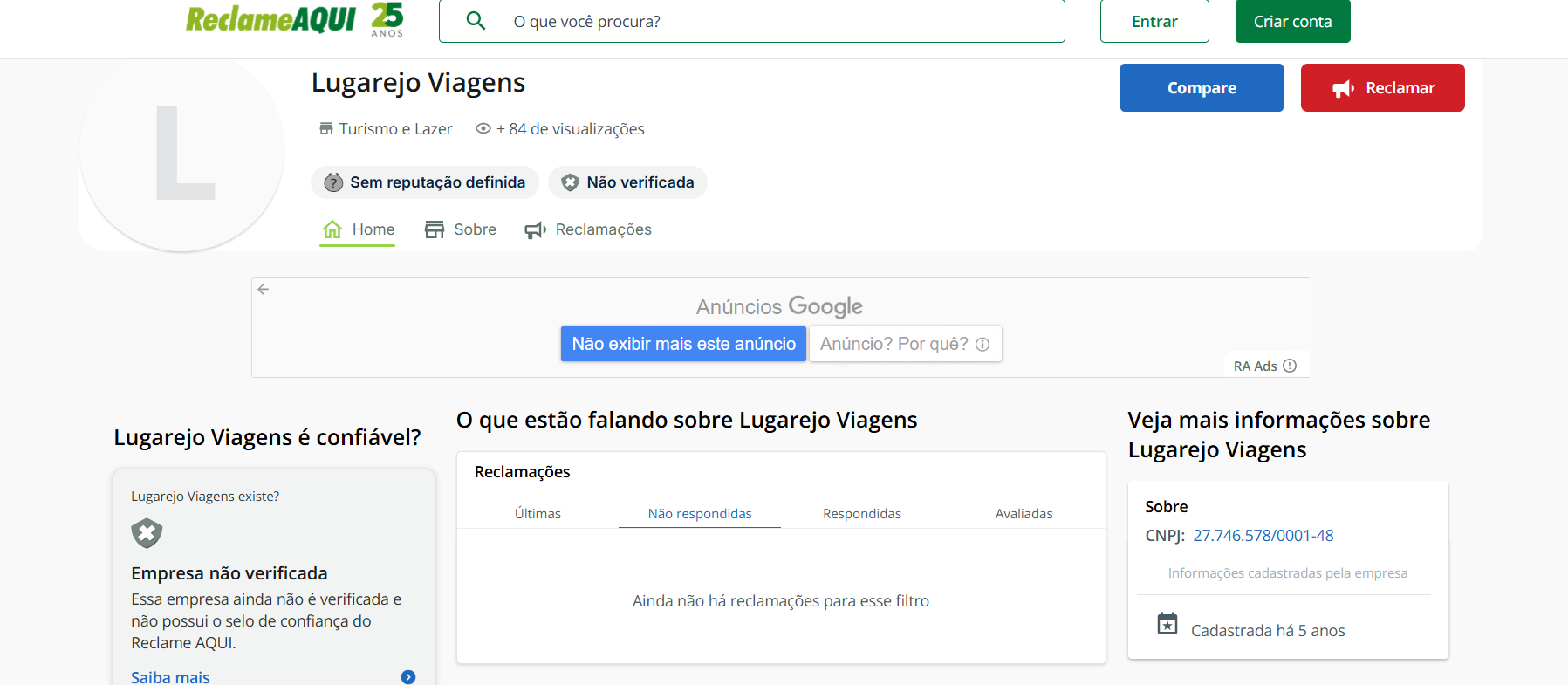Click the red Reclamar button
Screen dimensions: 1568x685
tap(1382, 87)
